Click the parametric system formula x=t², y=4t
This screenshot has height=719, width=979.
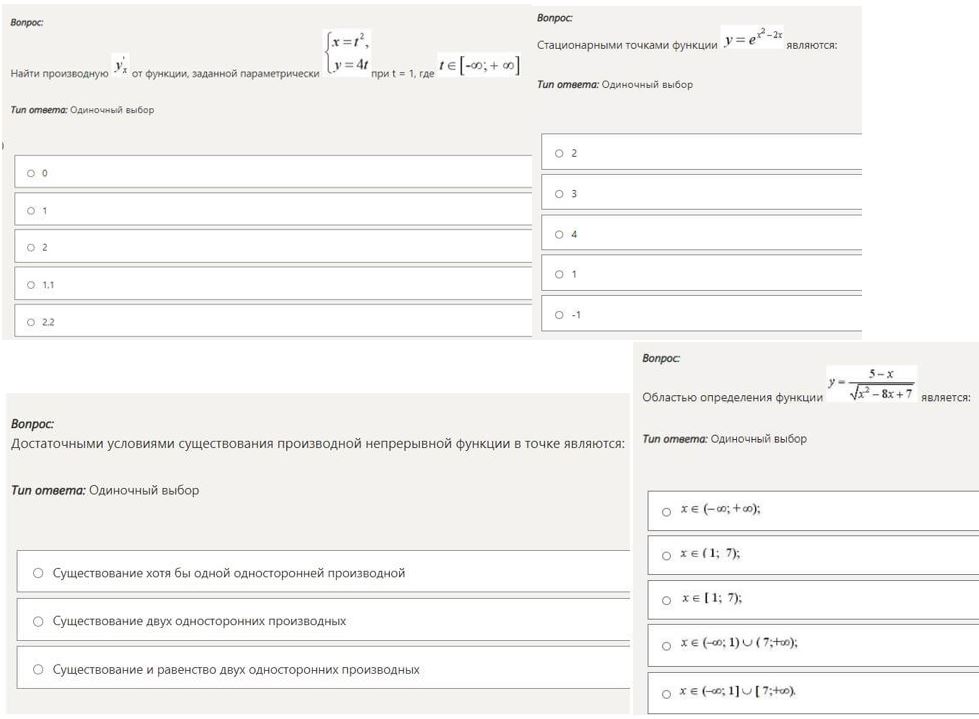click(x=346, y=54)
